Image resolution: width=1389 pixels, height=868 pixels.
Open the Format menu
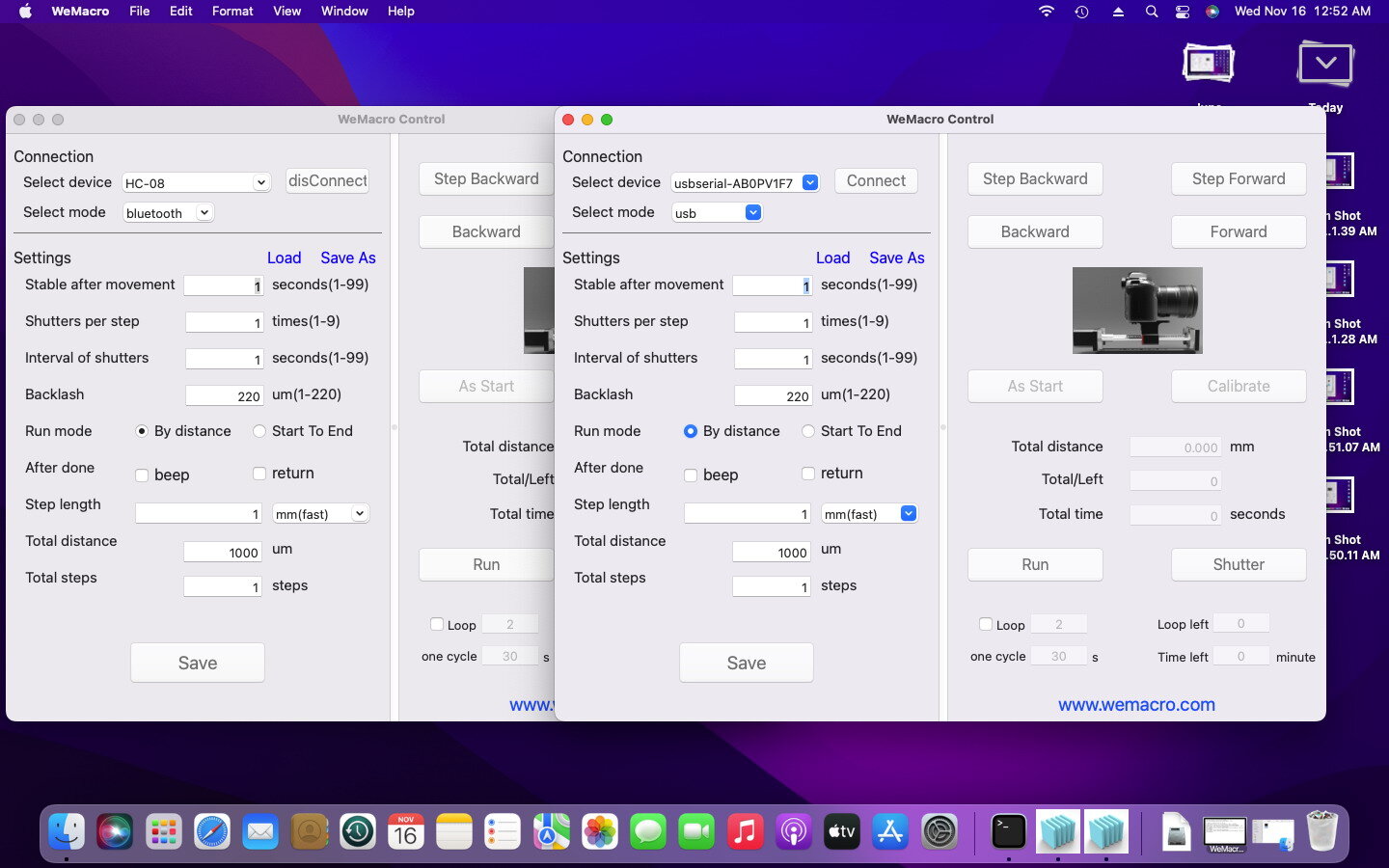[x=232, y=12]
